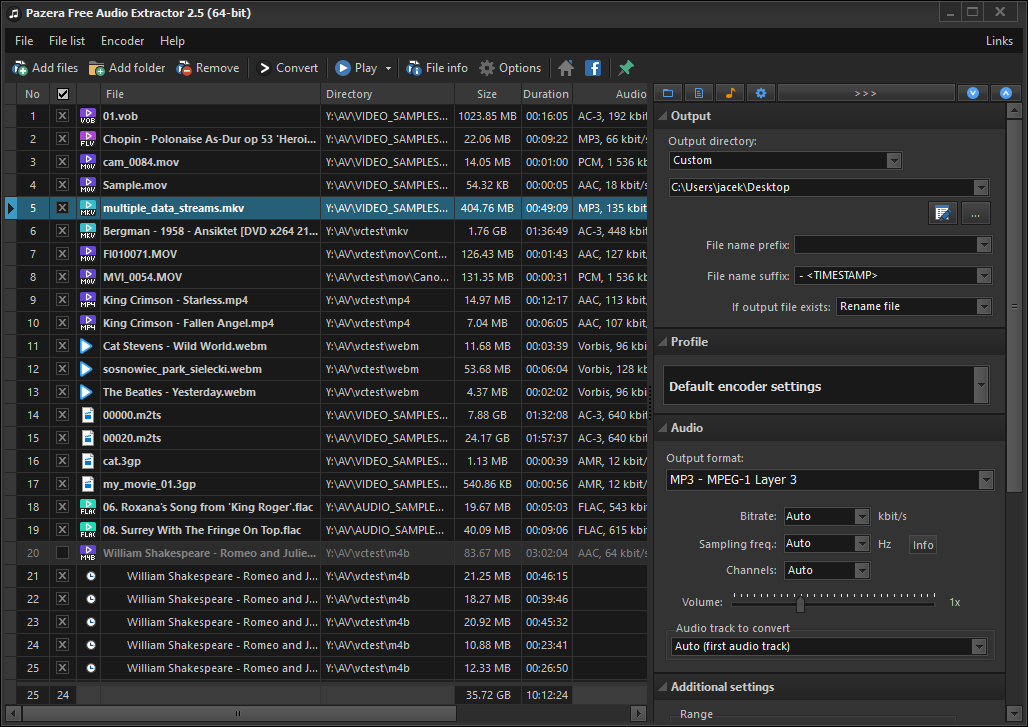This screenshot has height=727, width=1028.
Task: Open the C:\Users\jacek\Desktop path dropdown
Action: (981, 187)
